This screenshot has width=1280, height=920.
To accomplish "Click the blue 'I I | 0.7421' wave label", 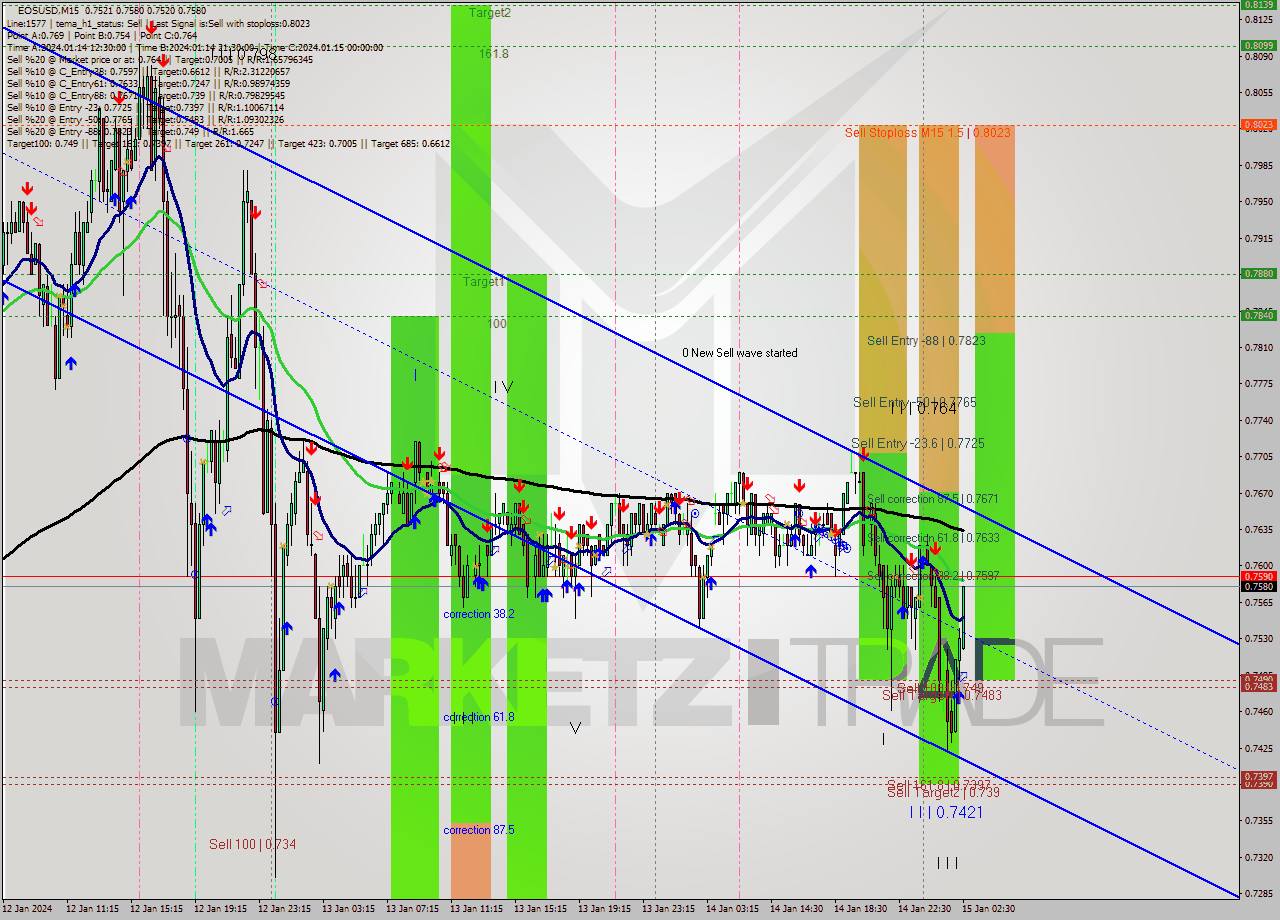I will coord(946,813).
